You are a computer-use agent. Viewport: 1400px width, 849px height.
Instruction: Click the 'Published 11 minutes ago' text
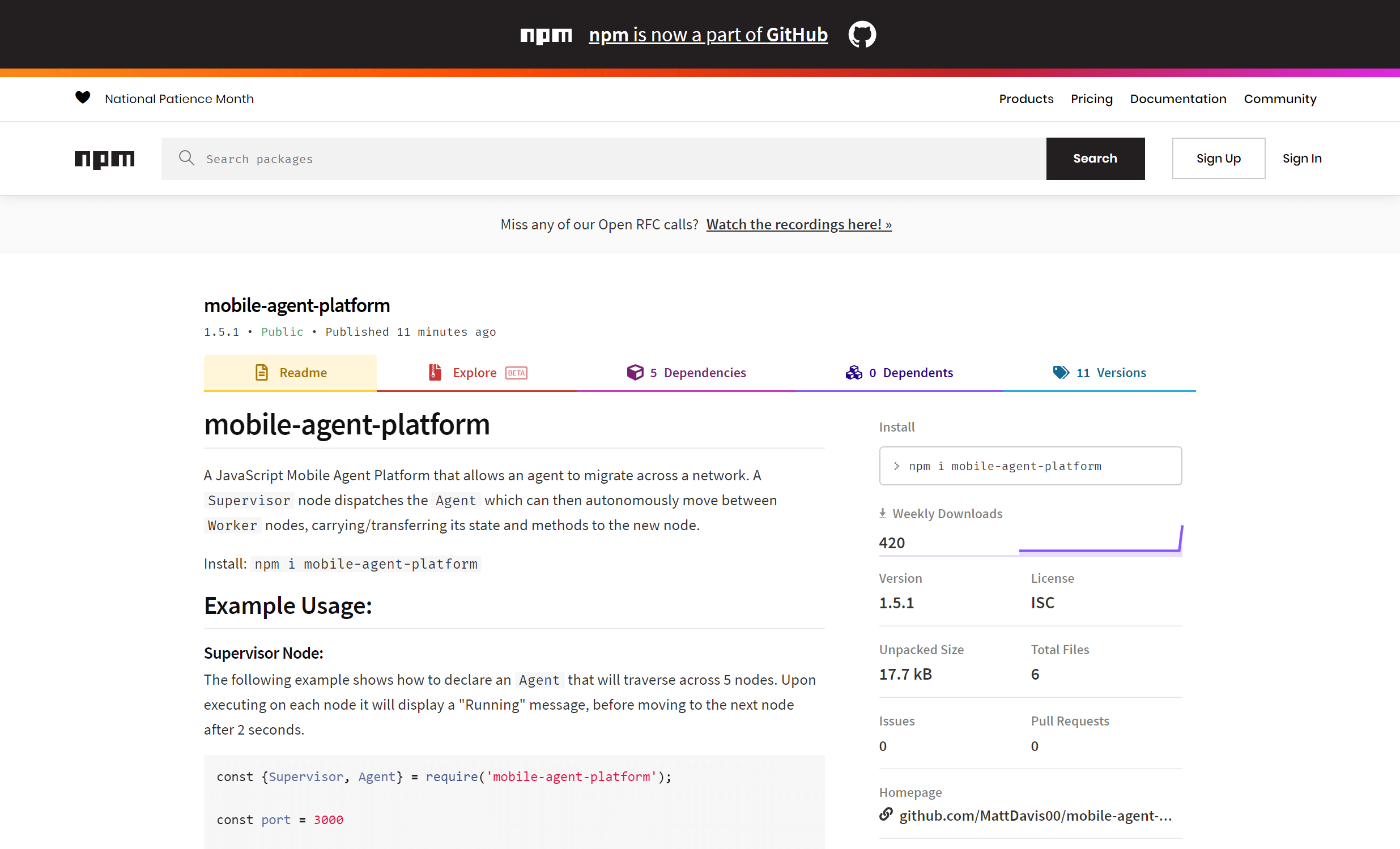click(410, 332)
